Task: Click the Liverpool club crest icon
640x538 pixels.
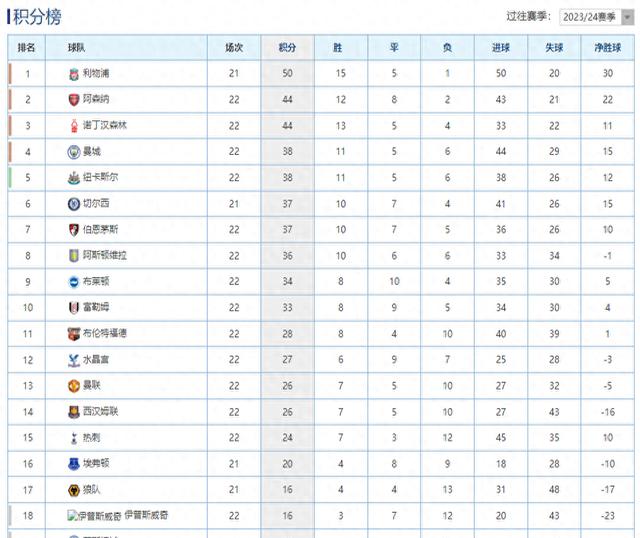Action: (x=74, y=74)
